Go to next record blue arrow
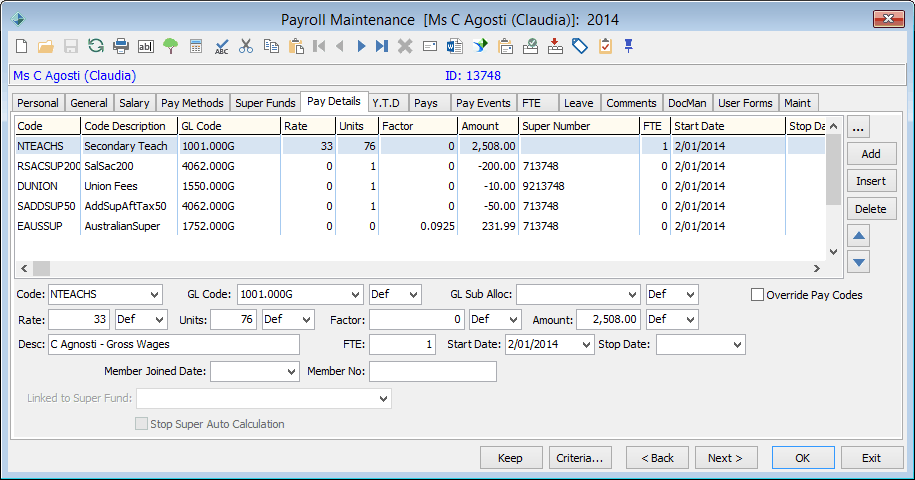This screenshot has height=480, width=915. 361,45
